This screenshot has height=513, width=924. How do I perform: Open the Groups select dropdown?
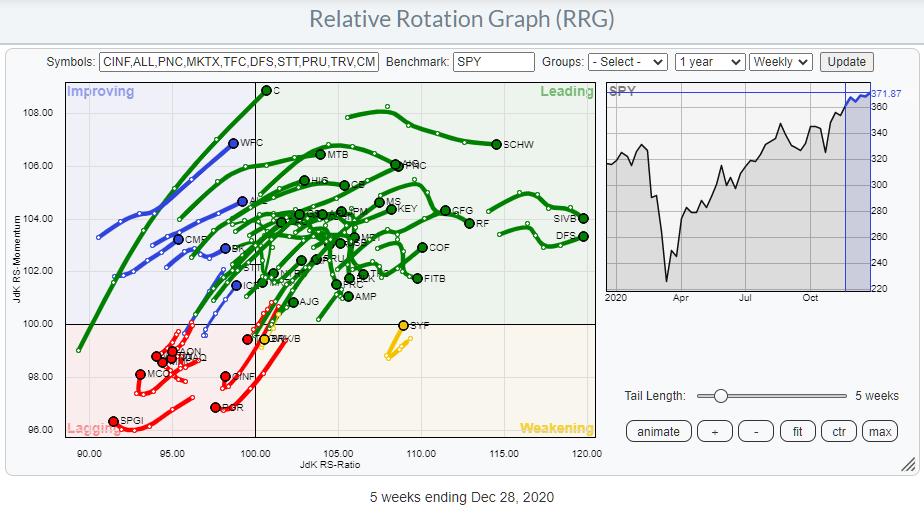pyautogui.click(x=628, y=62)
